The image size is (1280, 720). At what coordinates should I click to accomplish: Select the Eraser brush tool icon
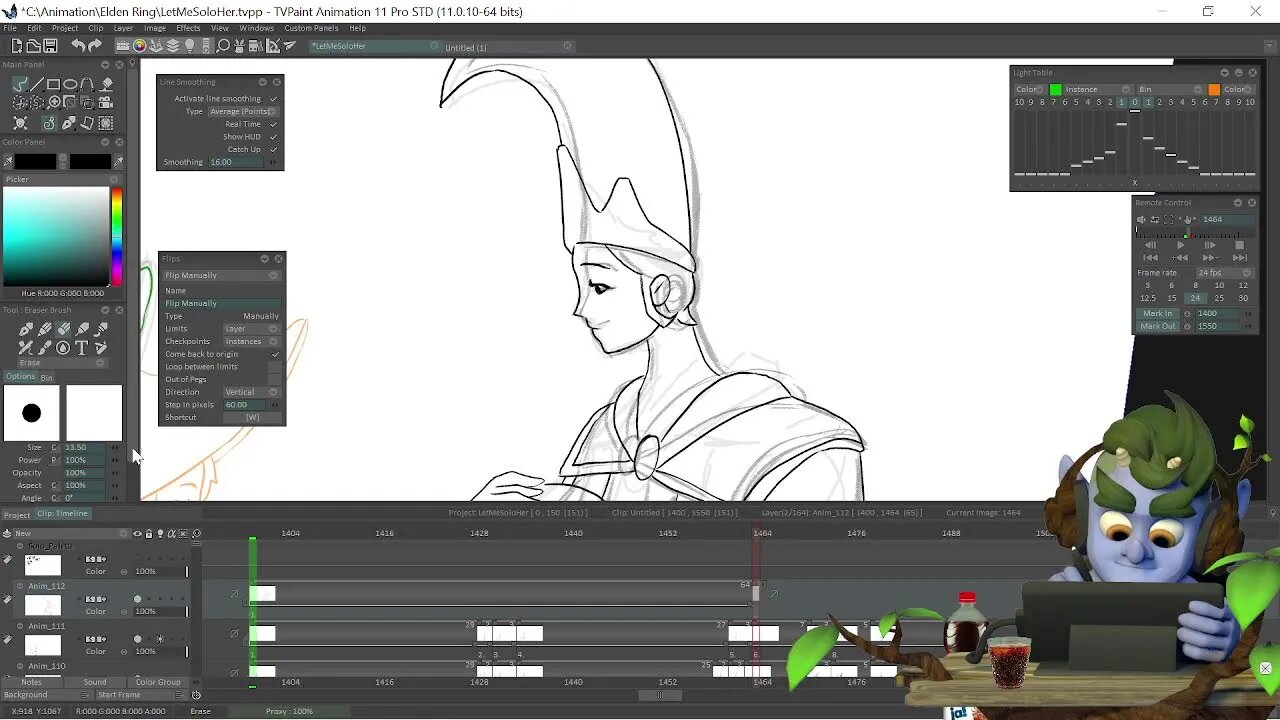tap(63, 329)
